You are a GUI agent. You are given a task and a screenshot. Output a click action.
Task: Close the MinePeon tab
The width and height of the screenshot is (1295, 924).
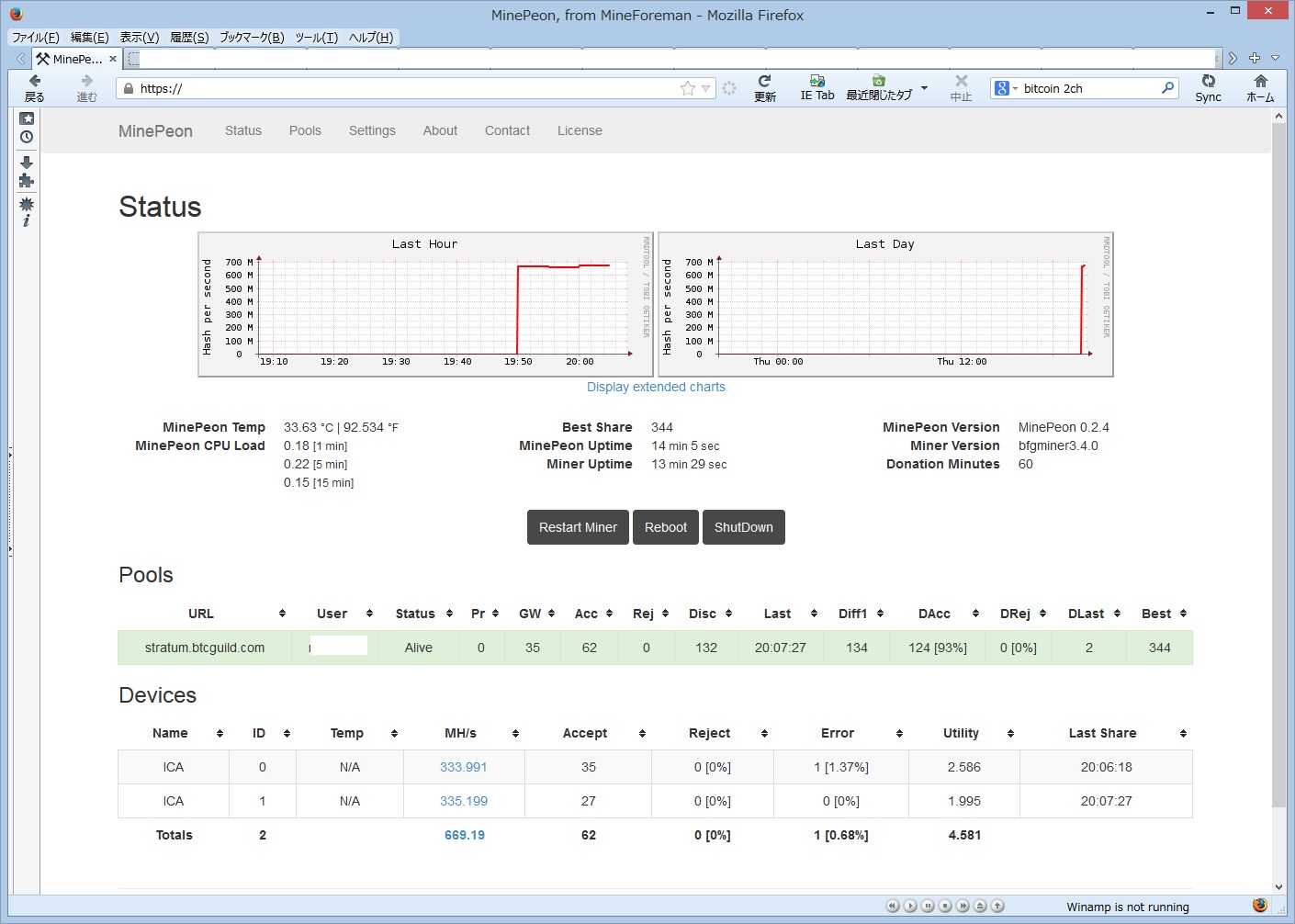click(x=113, y=59)
